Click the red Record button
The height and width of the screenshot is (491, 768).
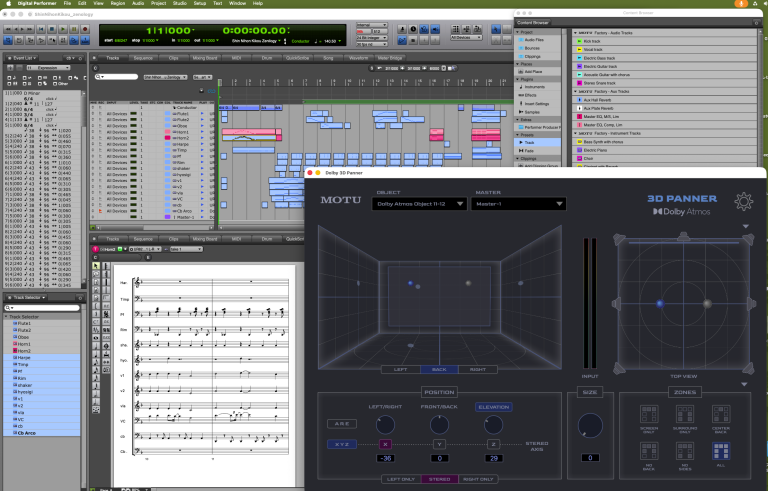tap(85, 29)
